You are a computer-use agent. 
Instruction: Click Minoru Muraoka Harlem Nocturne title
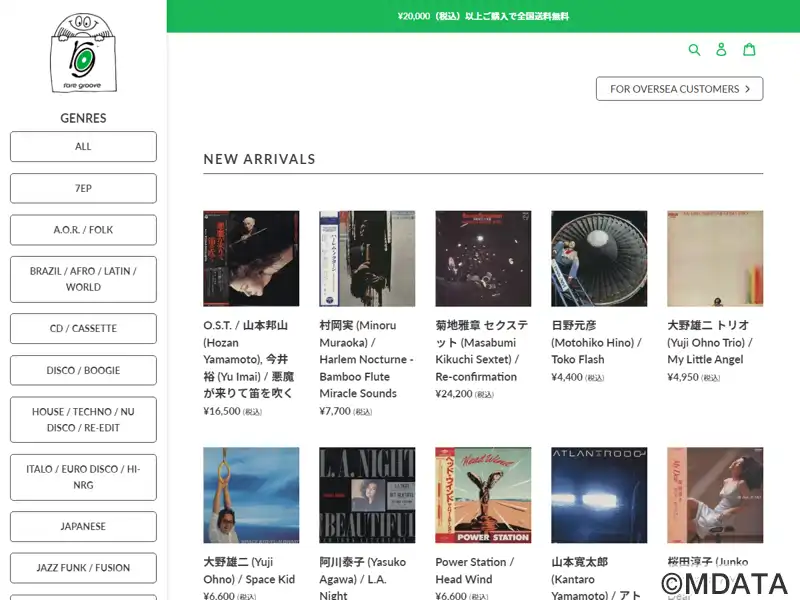[x=366, y=359]
